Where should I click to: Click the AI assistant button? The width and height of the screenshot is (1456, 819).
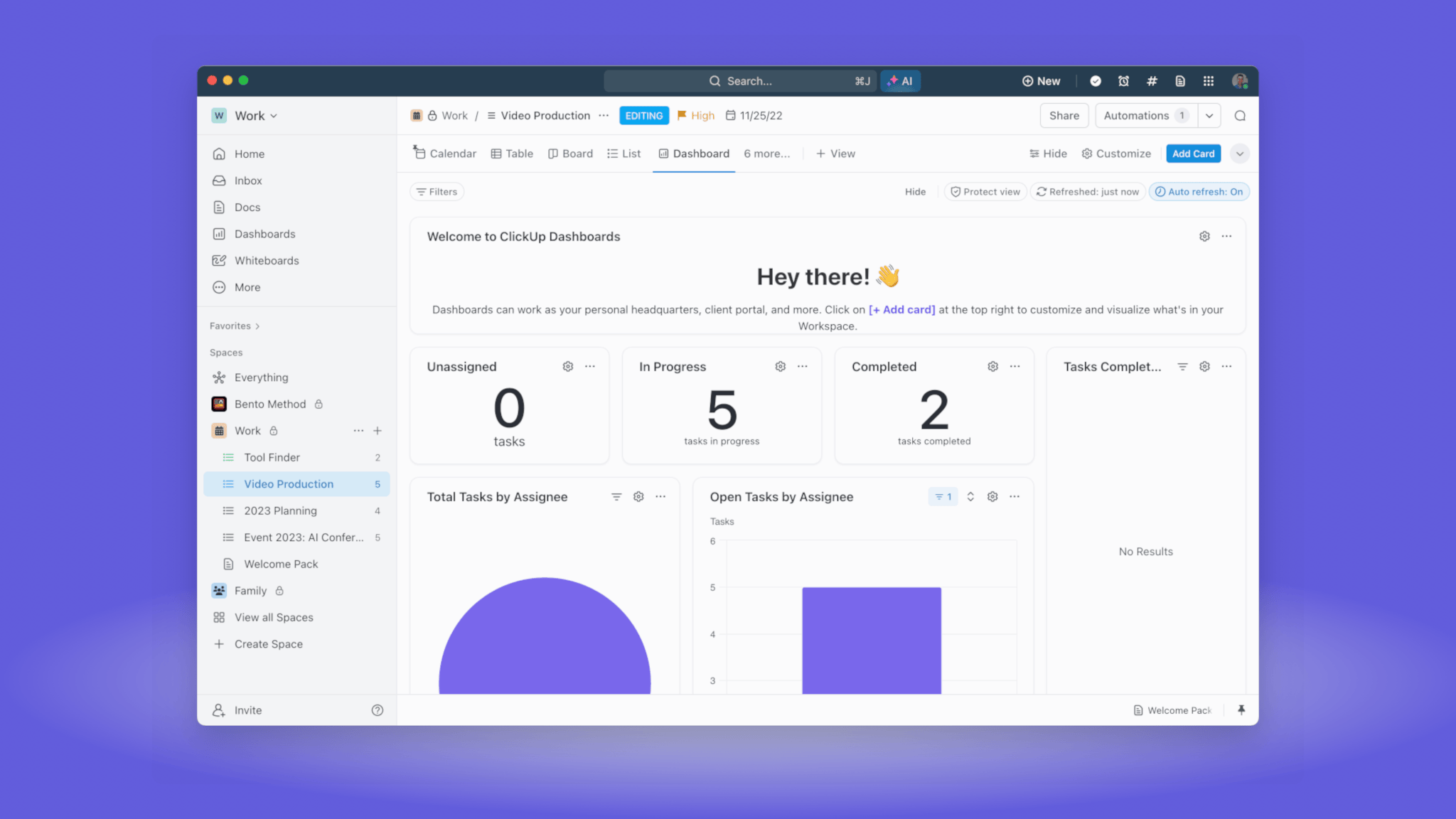(900, 81)
